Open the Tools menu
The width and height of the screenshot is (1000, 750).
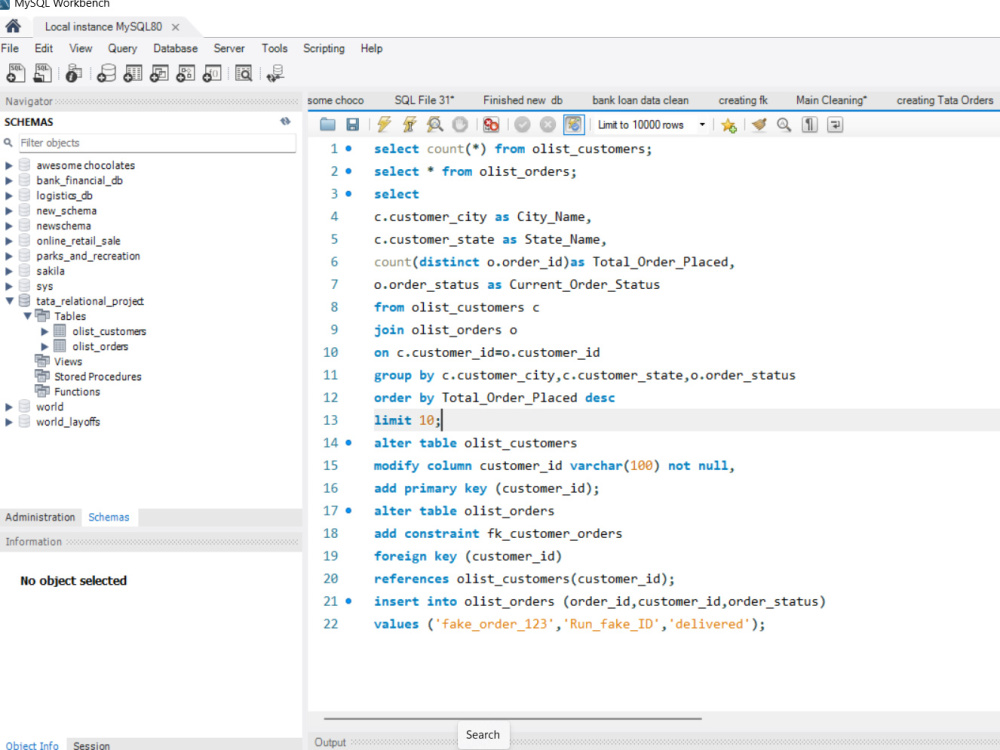[274, 48]
